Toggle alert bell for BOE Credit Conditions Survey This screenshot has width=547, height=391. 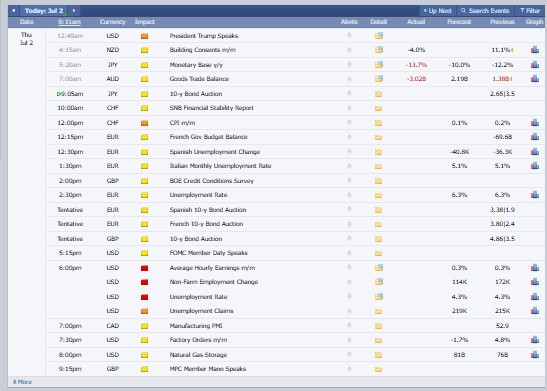click(349, 180)
